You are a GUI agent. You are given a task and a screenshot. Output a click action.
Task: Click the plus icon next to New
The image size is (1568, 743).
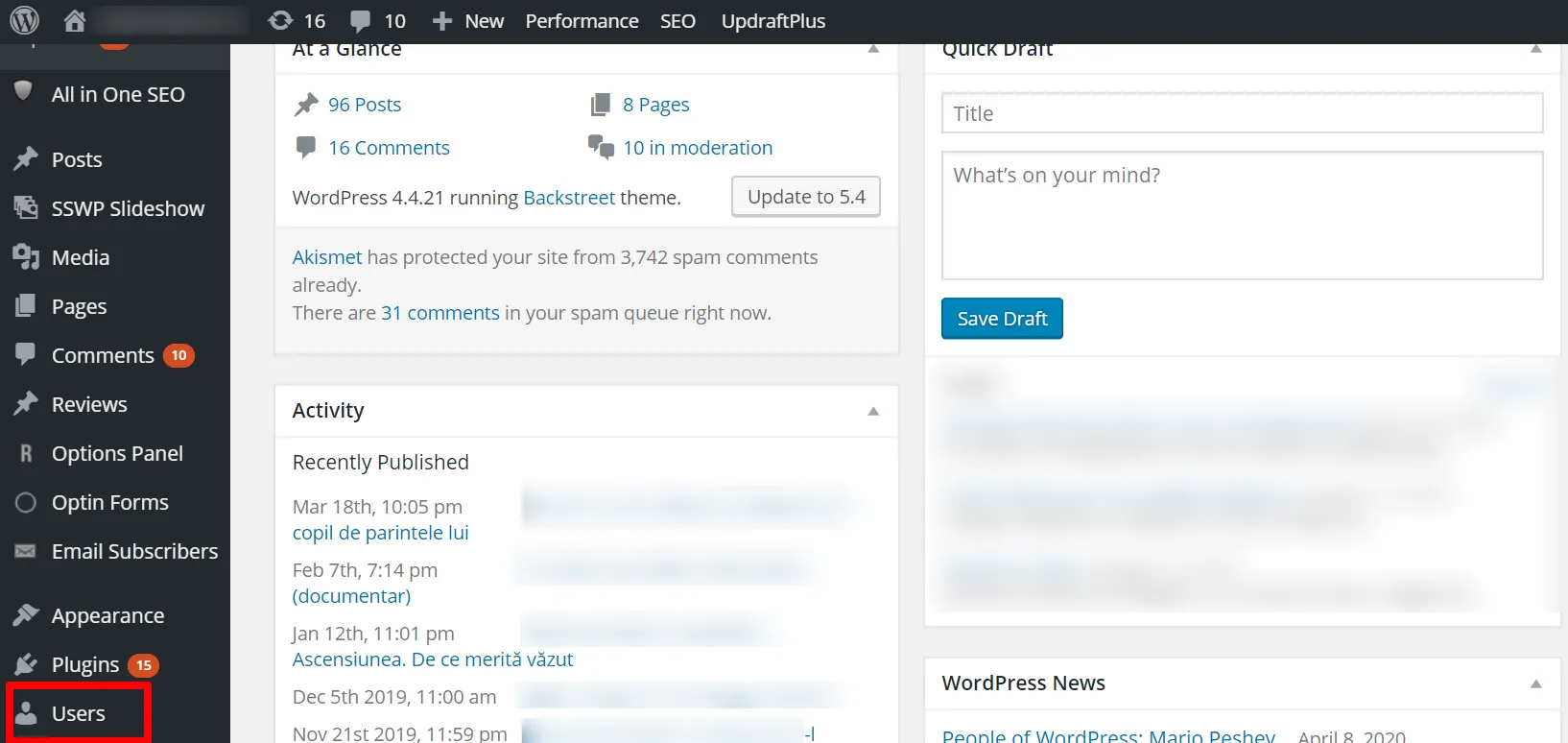click(x=441, y=20)
